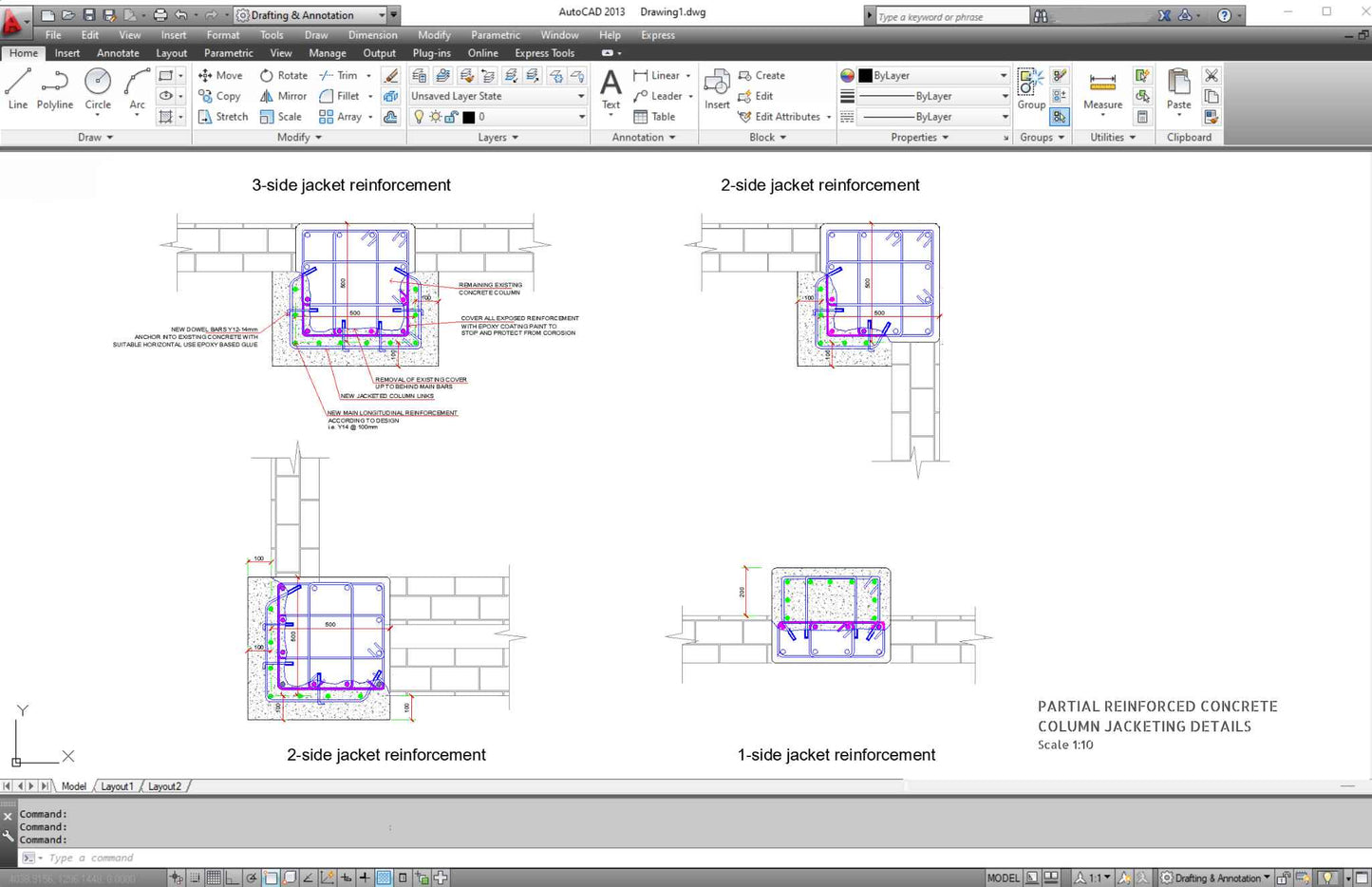Expand the Modify panel options

tap(299, 138)
